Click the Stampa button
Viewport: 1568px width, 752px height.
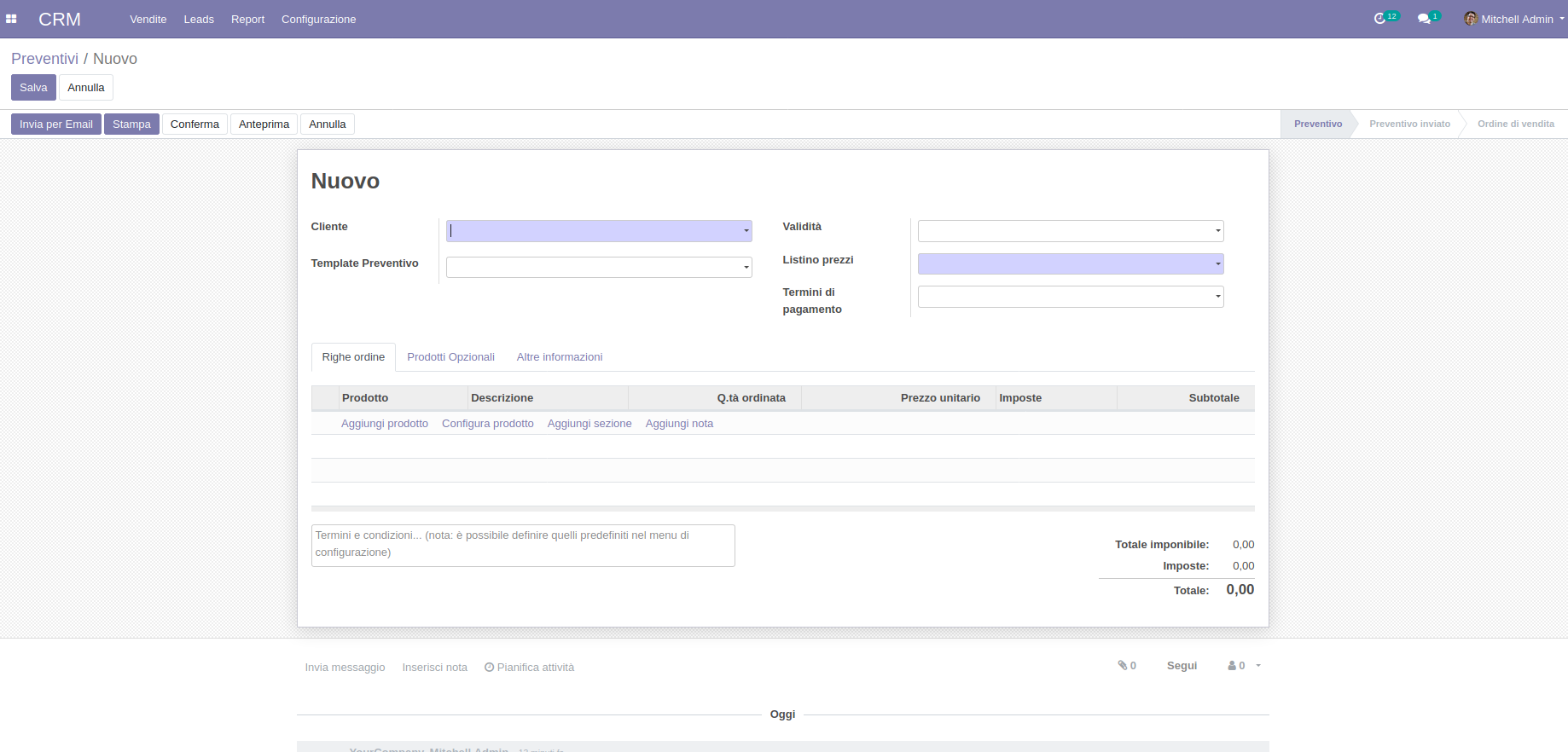pyautogui.click(x=131, y=124)
